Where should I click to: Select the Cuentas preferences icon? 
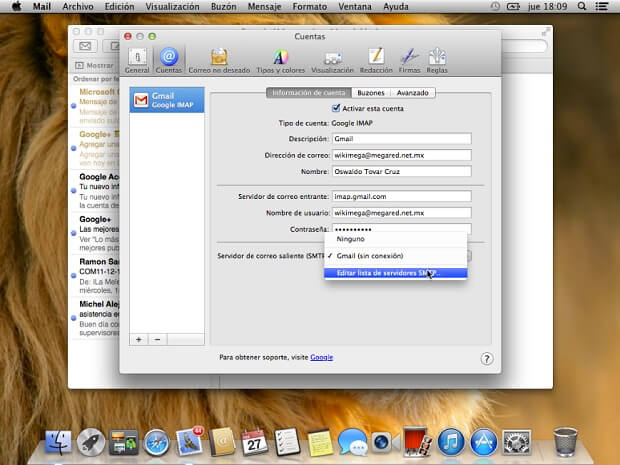tap(168, 61)
